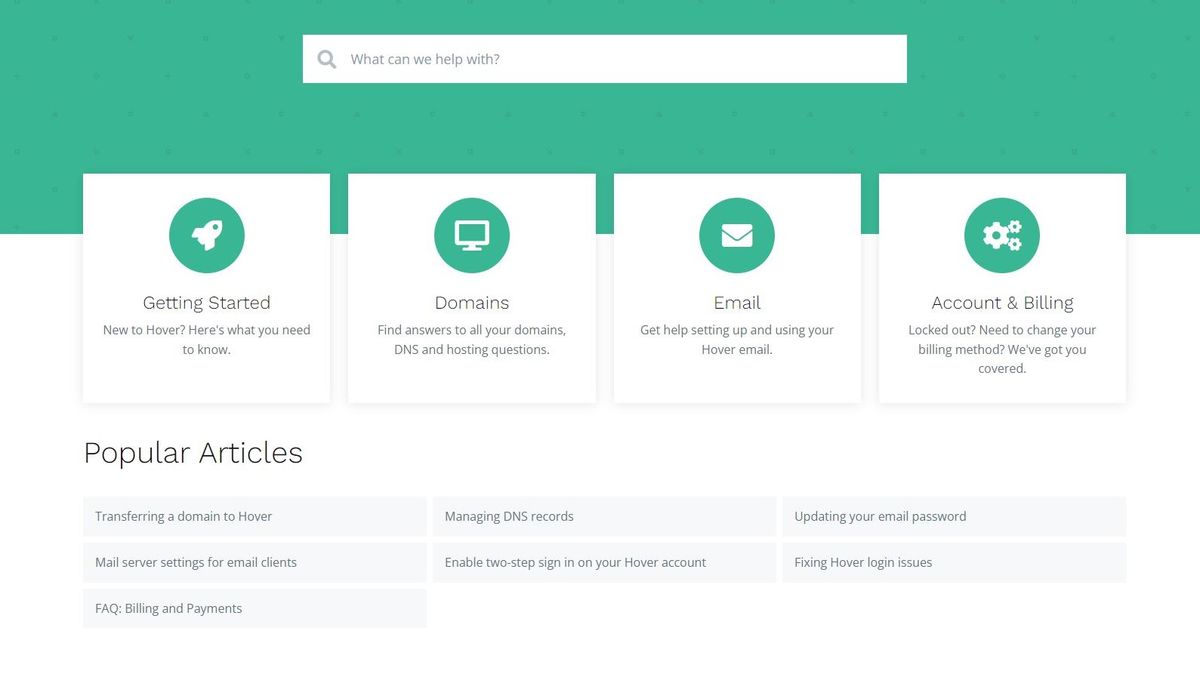Click the Popular Articles heading
This screenshot has height=674, width=1200.
click(x=193, y=453)
